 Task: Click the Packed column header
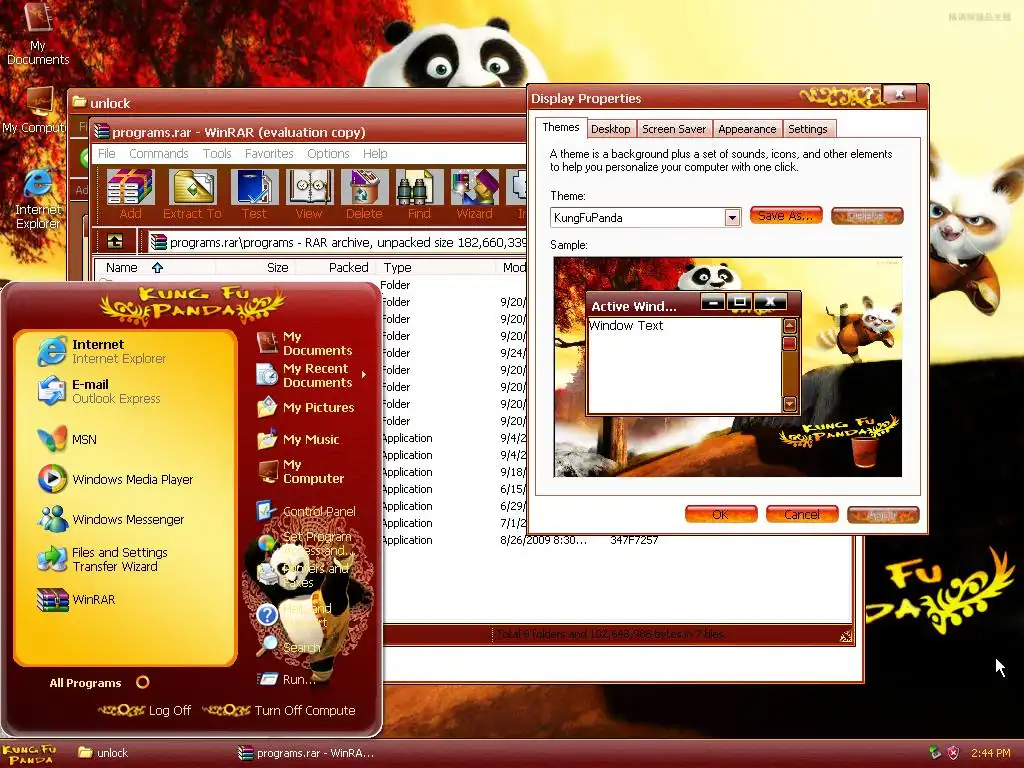(335, 267)
